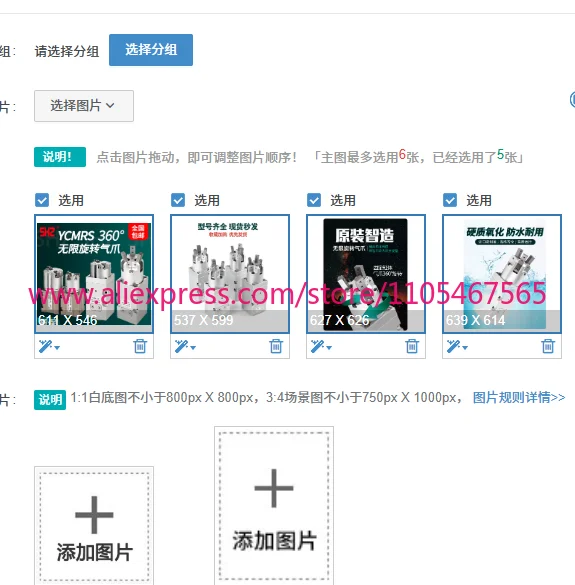Select the 型号齐全 现货秒发 thumbnail

pos(230,274)
